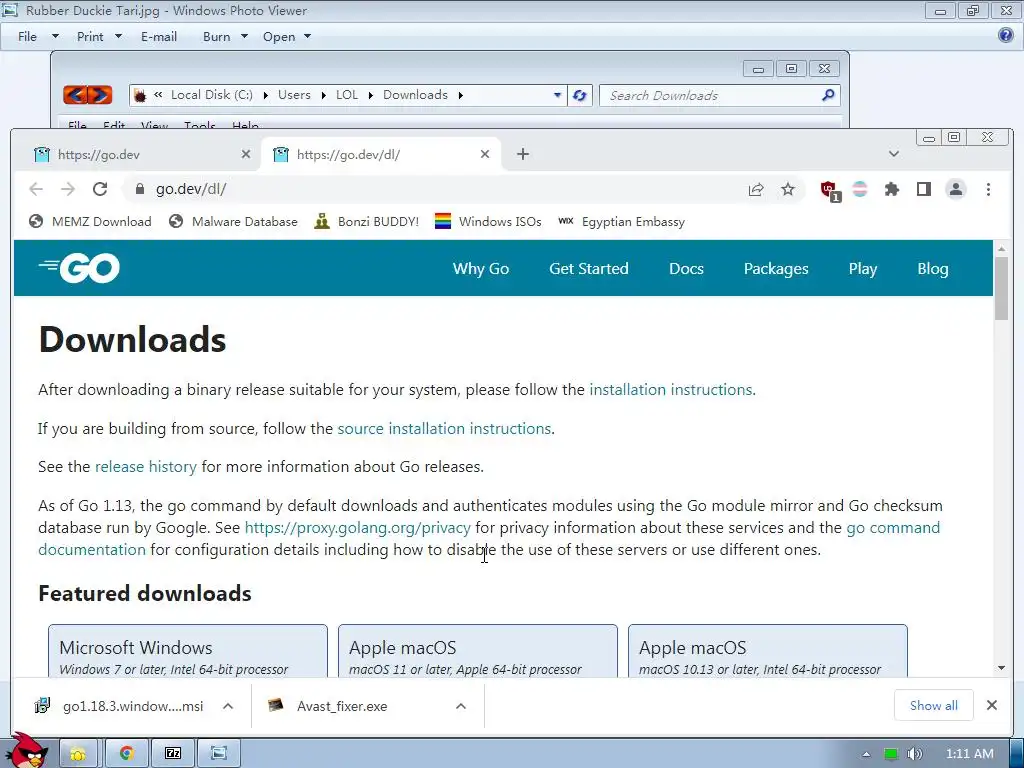Open Play nav item
The height and width of the screenshot is (768, 1024).
(862, 269)
